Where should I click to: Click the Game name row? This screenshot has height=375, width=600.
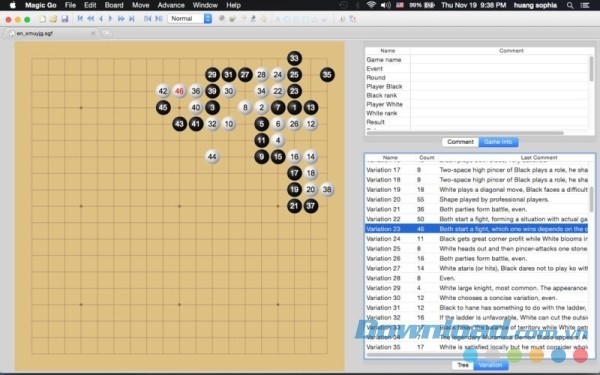pyautogui.click(x=476, y=60)
